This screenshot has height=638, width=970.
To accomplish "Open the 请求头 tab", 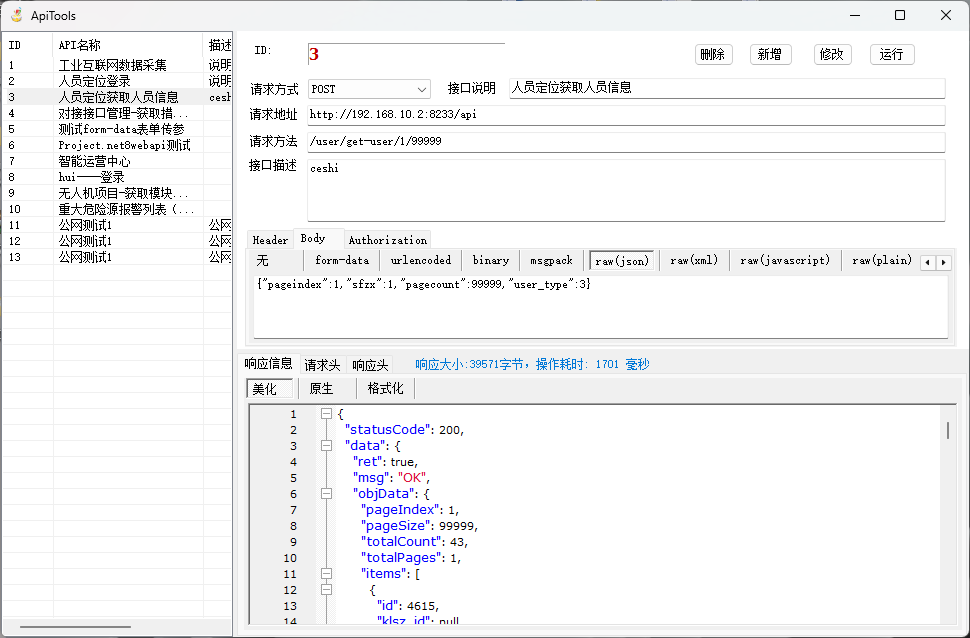I will pyautogui.click(x=322, y=365).
